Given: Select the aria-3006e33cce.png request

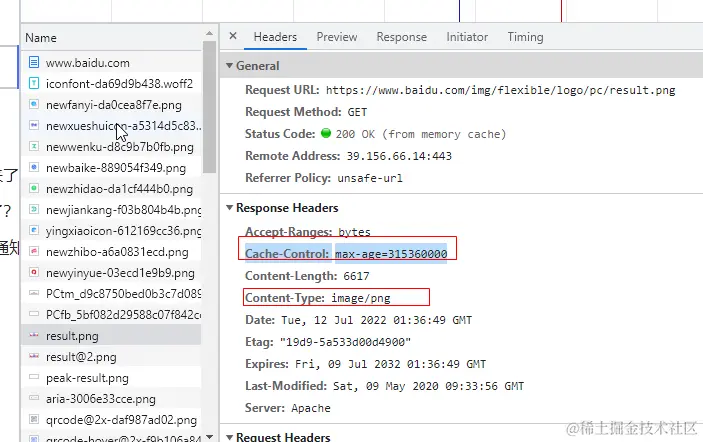Looking at the screenshot, I should click(x=100, y=399).
